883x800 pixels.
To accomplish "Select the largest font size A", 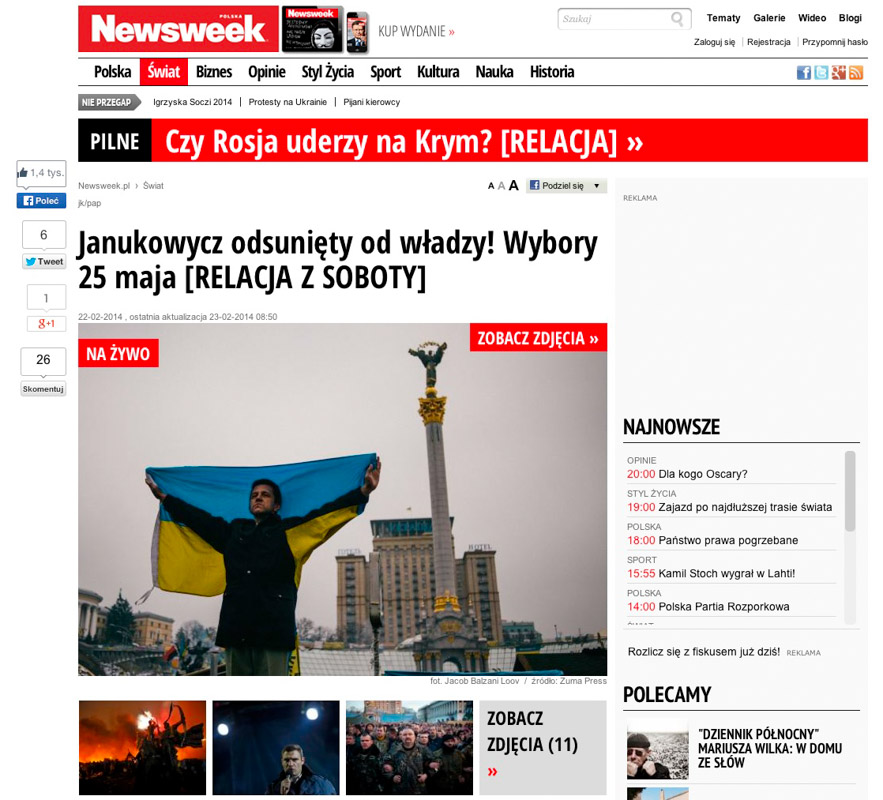I will click(x=514, y=185).
